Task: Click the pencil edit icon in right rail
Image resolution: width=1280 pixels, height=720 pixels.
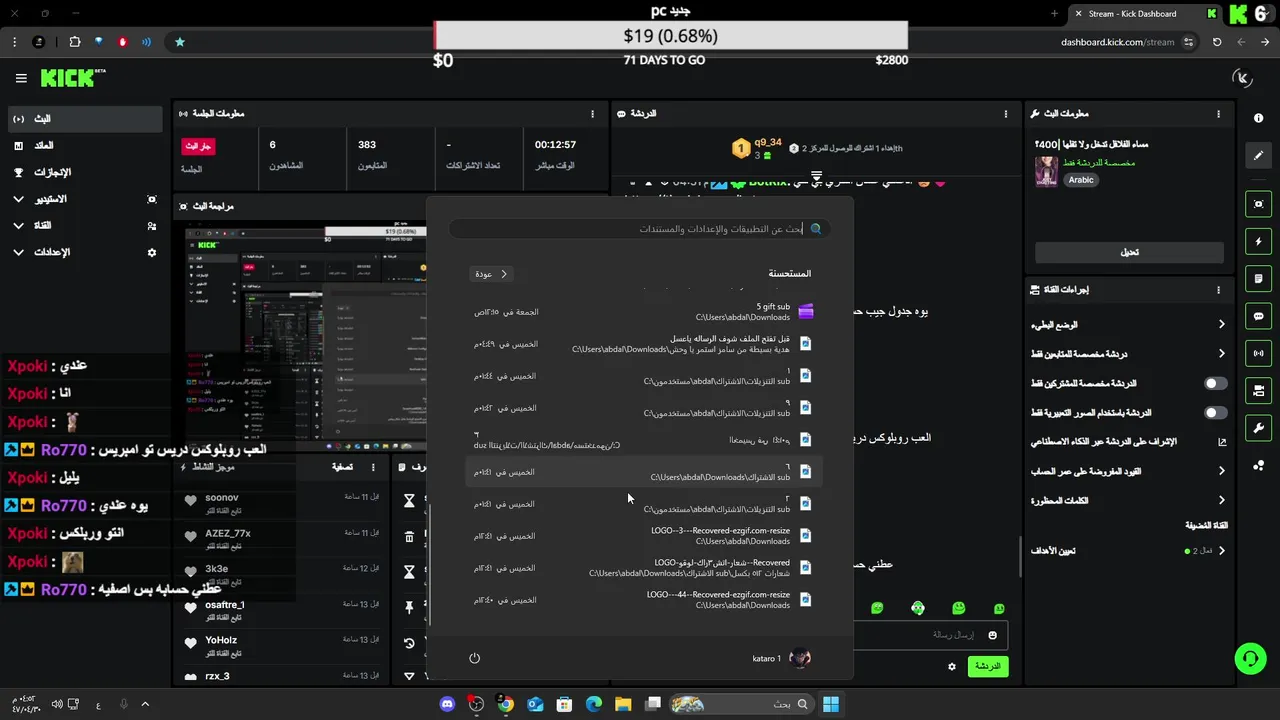Action: tap(1258, 156)
